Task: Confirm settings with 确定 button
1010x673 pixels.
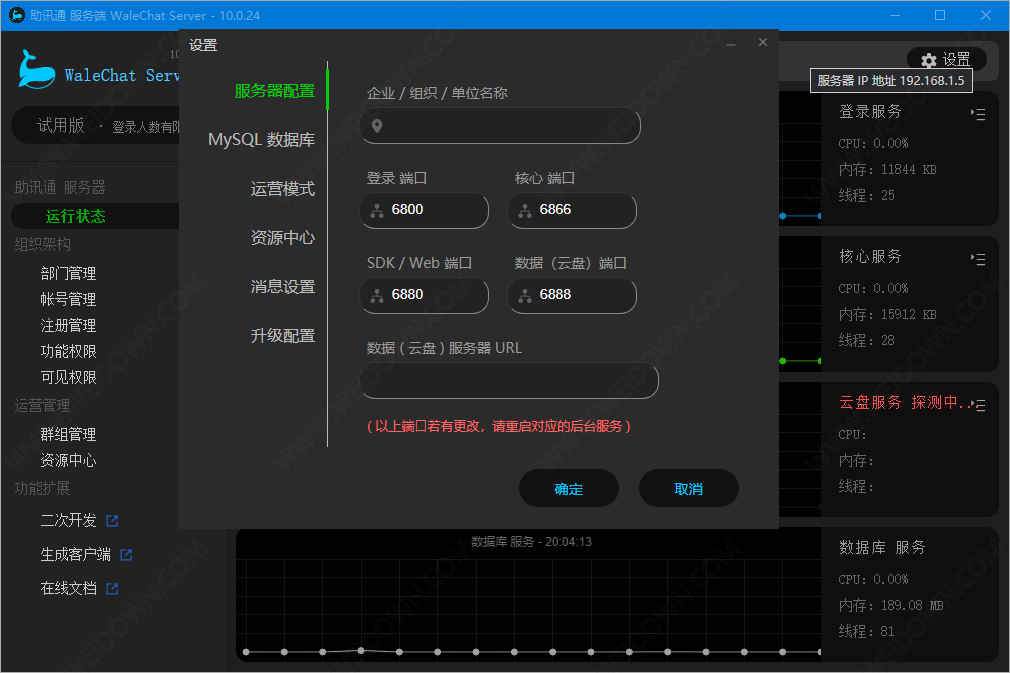Action: [x=569, y=489]
